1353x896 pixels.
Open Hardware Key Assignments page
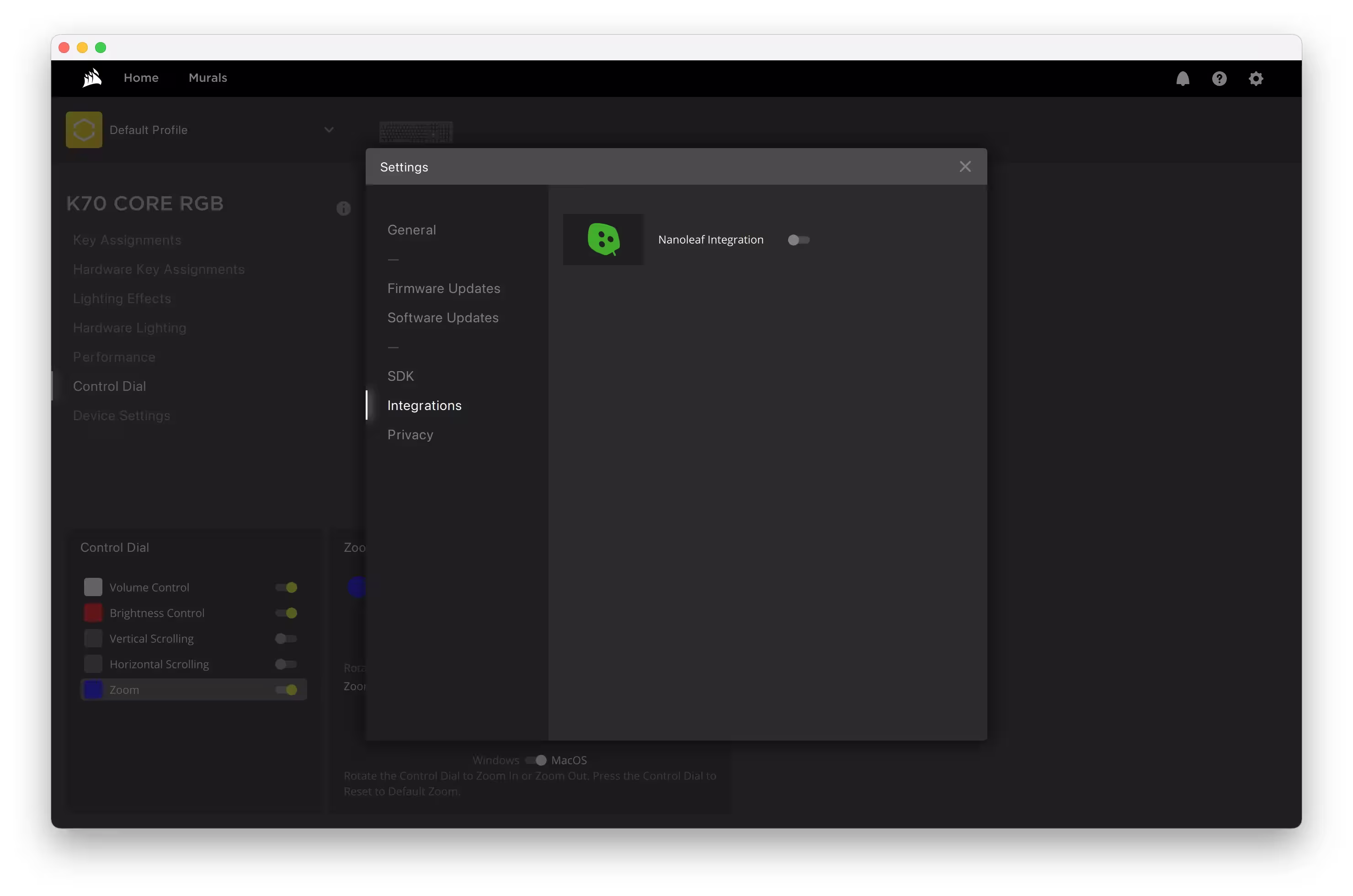159,269
